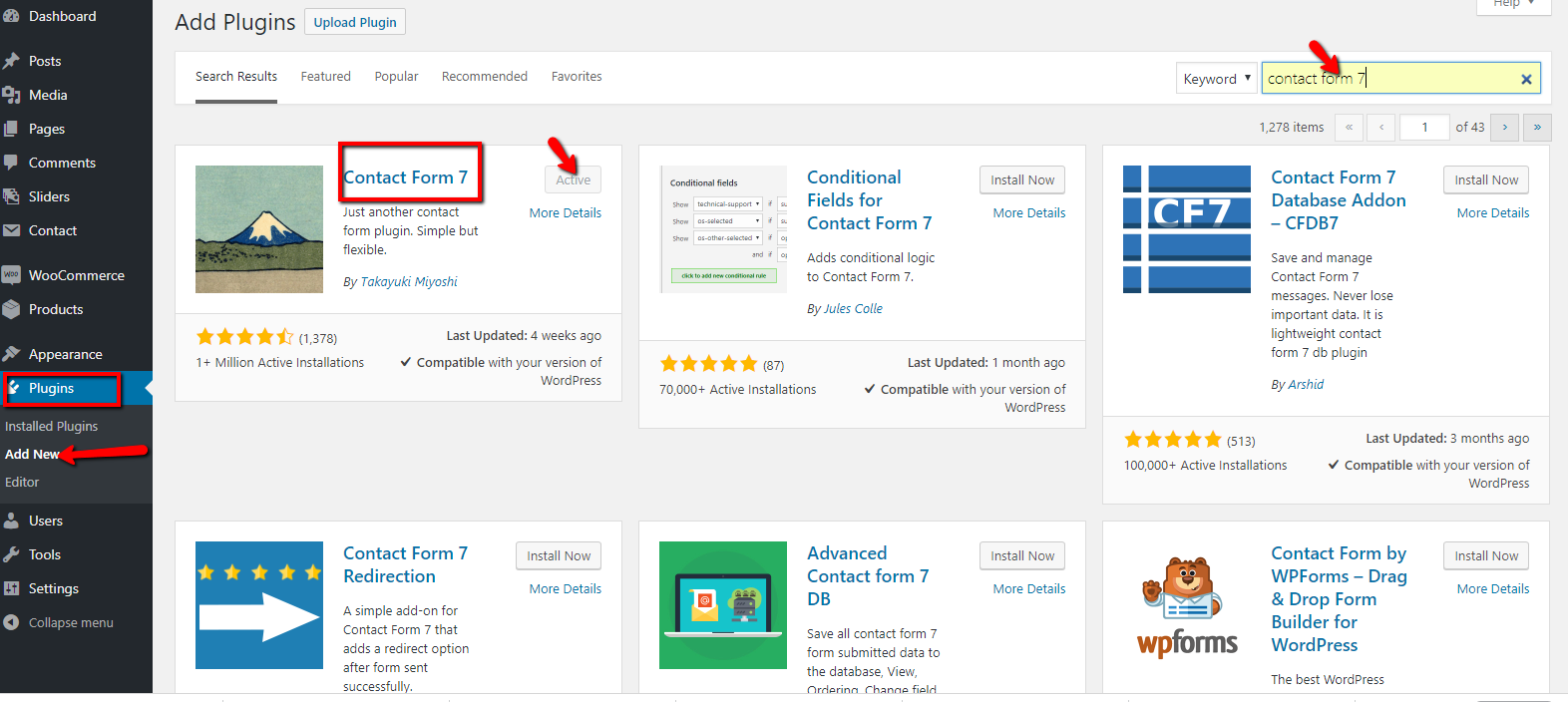Click the Sliders sidebar icon
1568x702 pixels.
(x=11, y=196)
